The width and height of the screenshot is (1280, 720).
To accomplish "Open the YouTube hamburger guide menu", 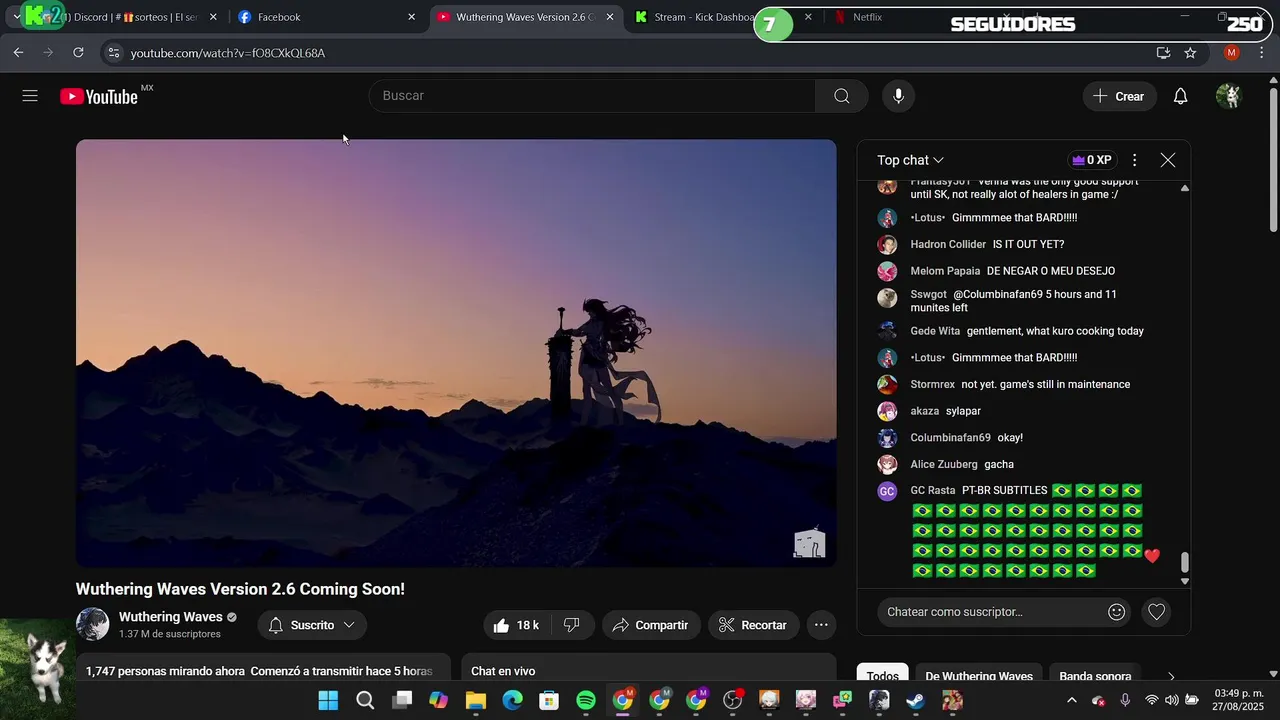I will [30, 96].
